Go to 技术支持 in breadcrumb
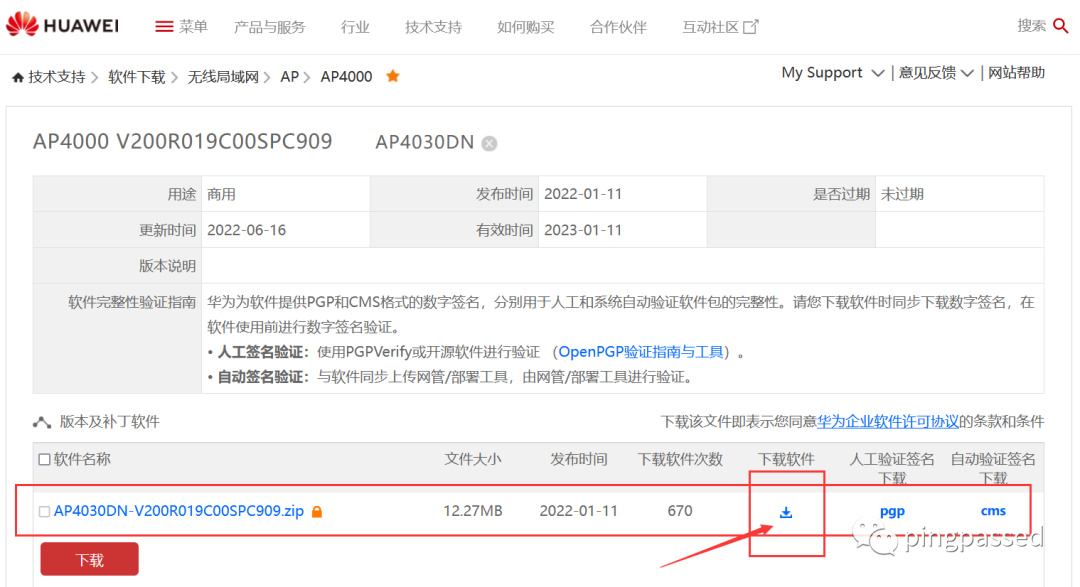The image size is (1080, 587). coord(56,77)
